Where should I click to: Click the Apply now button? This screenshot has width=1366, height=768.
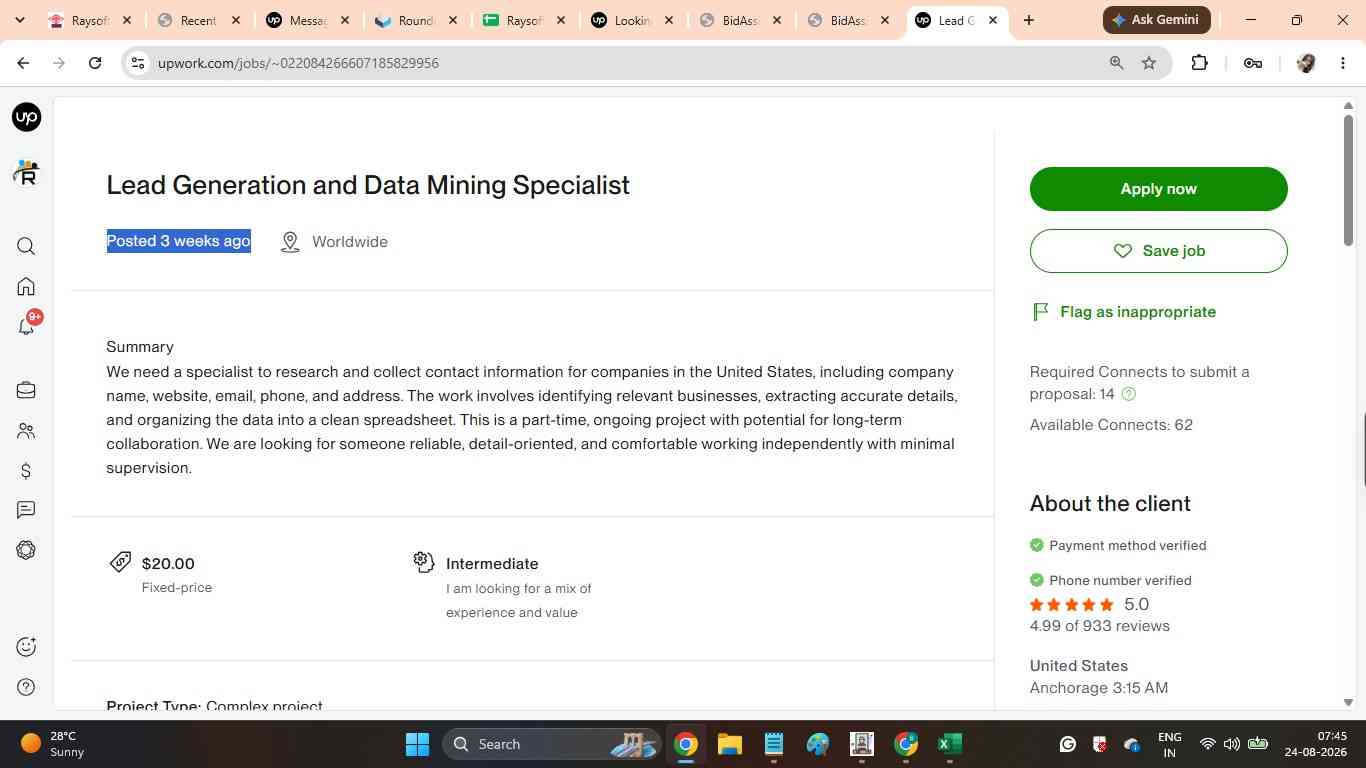[1158, 189]
